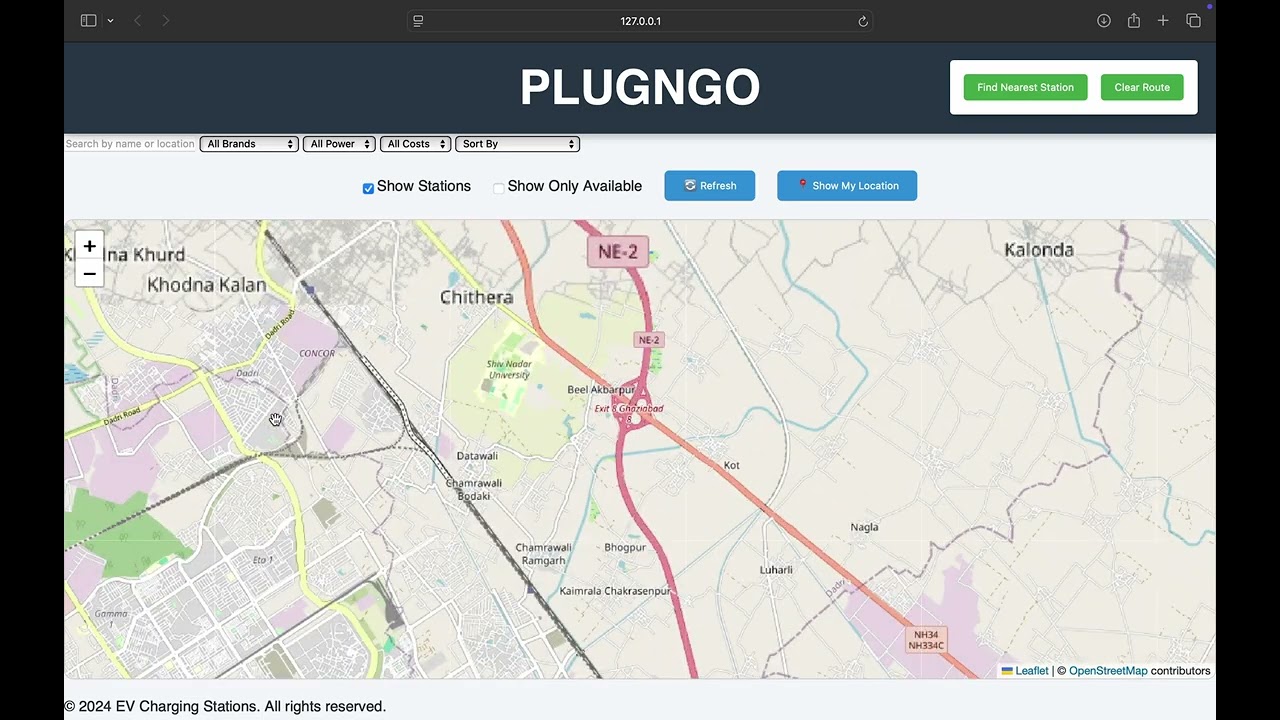Uncheck the Show Stations checkbox
Image resolution: width=1280 pixels, height=720 pixels.
(368, 188)
